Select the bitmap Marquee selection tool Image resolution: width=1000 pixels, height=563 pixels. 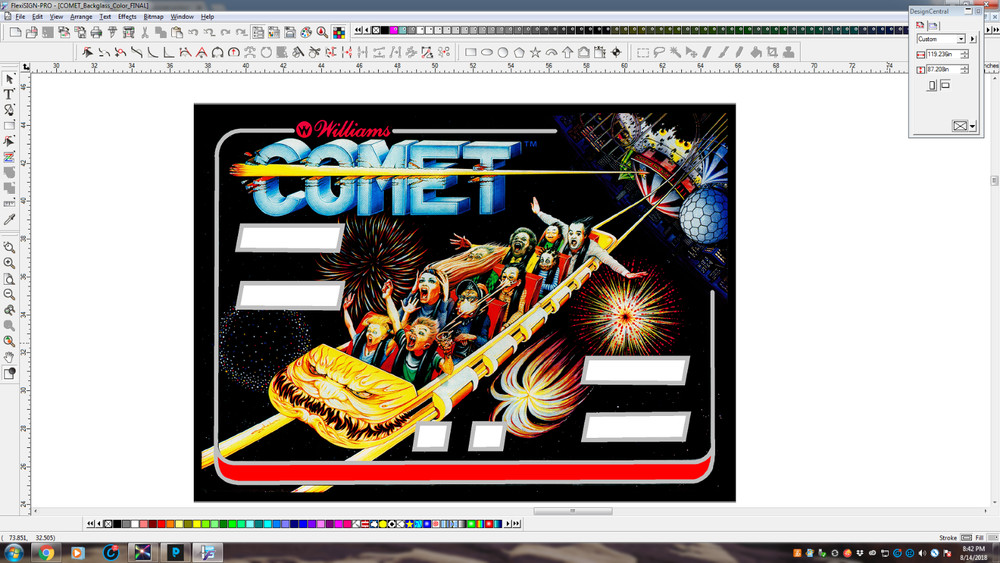(x=643, y=52)
